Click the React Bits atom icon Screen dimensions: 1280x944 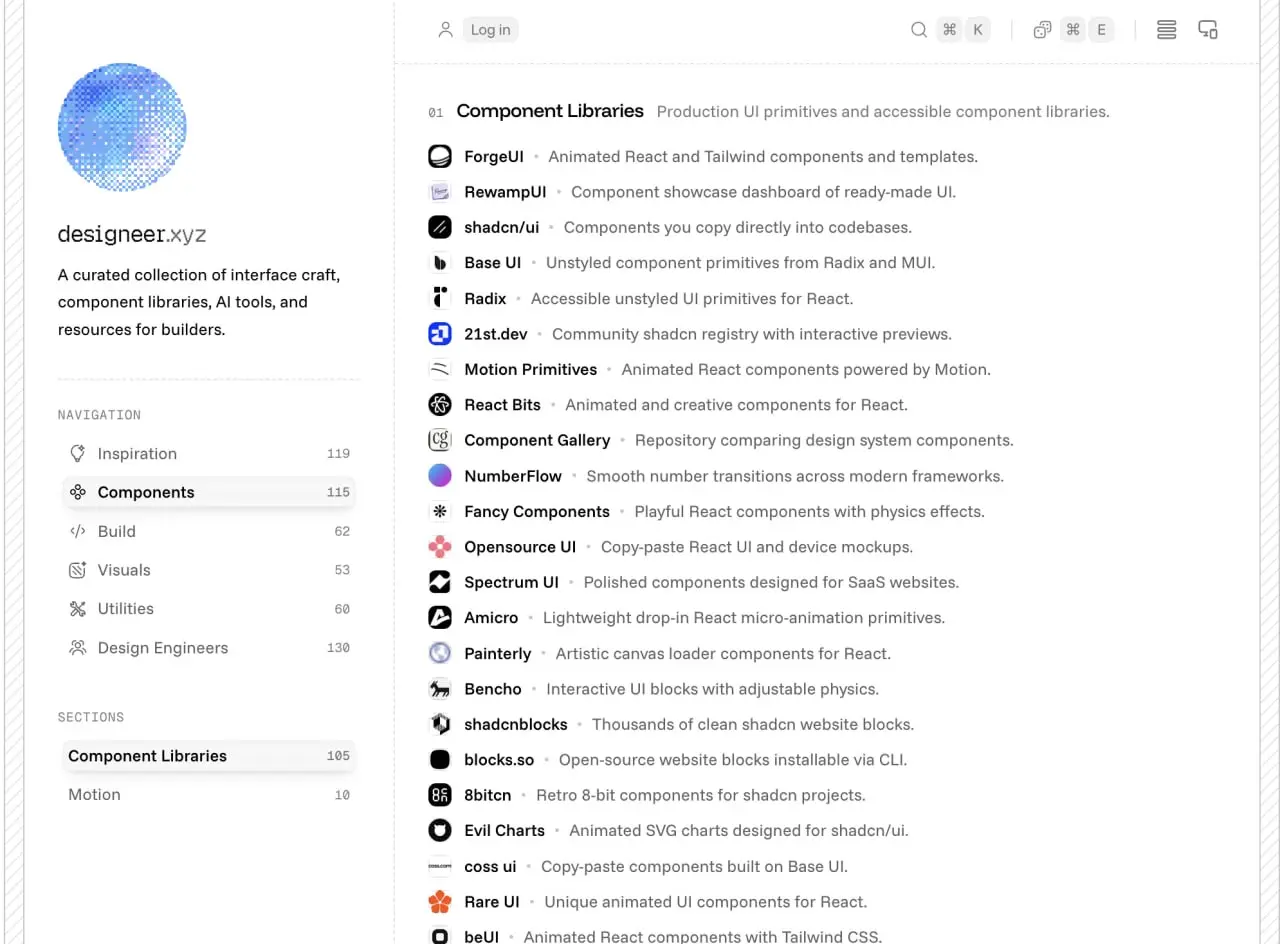pos(440,405)
